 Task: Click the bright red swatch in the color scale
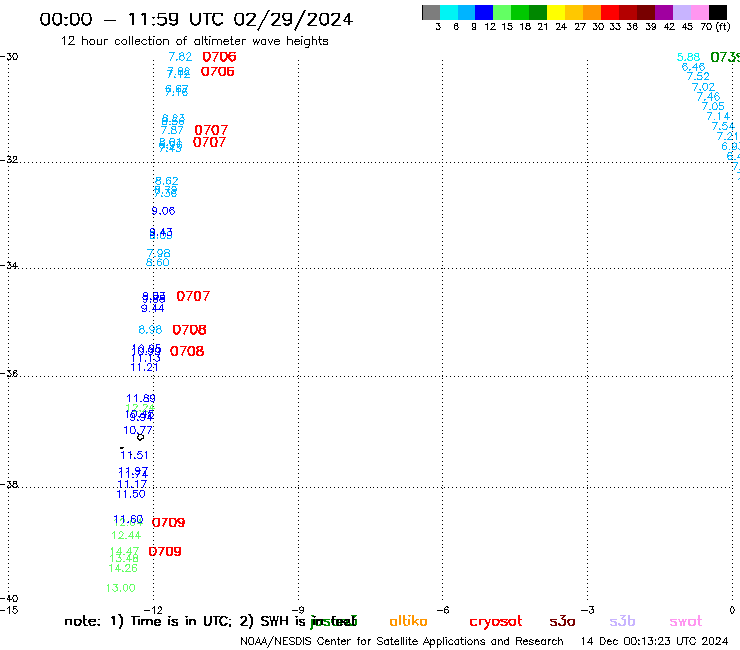coord(610,13)
